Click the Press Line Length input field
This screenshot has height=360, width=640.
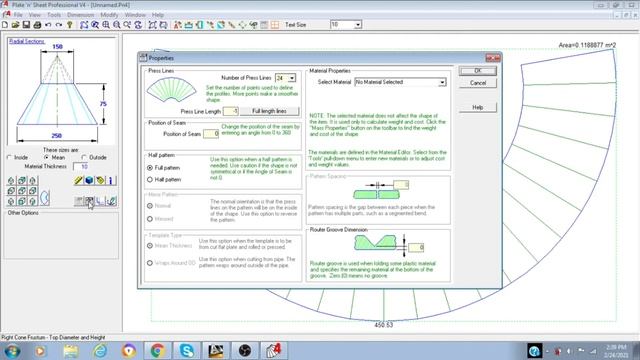pyautogui.click(x=231, y=111)
